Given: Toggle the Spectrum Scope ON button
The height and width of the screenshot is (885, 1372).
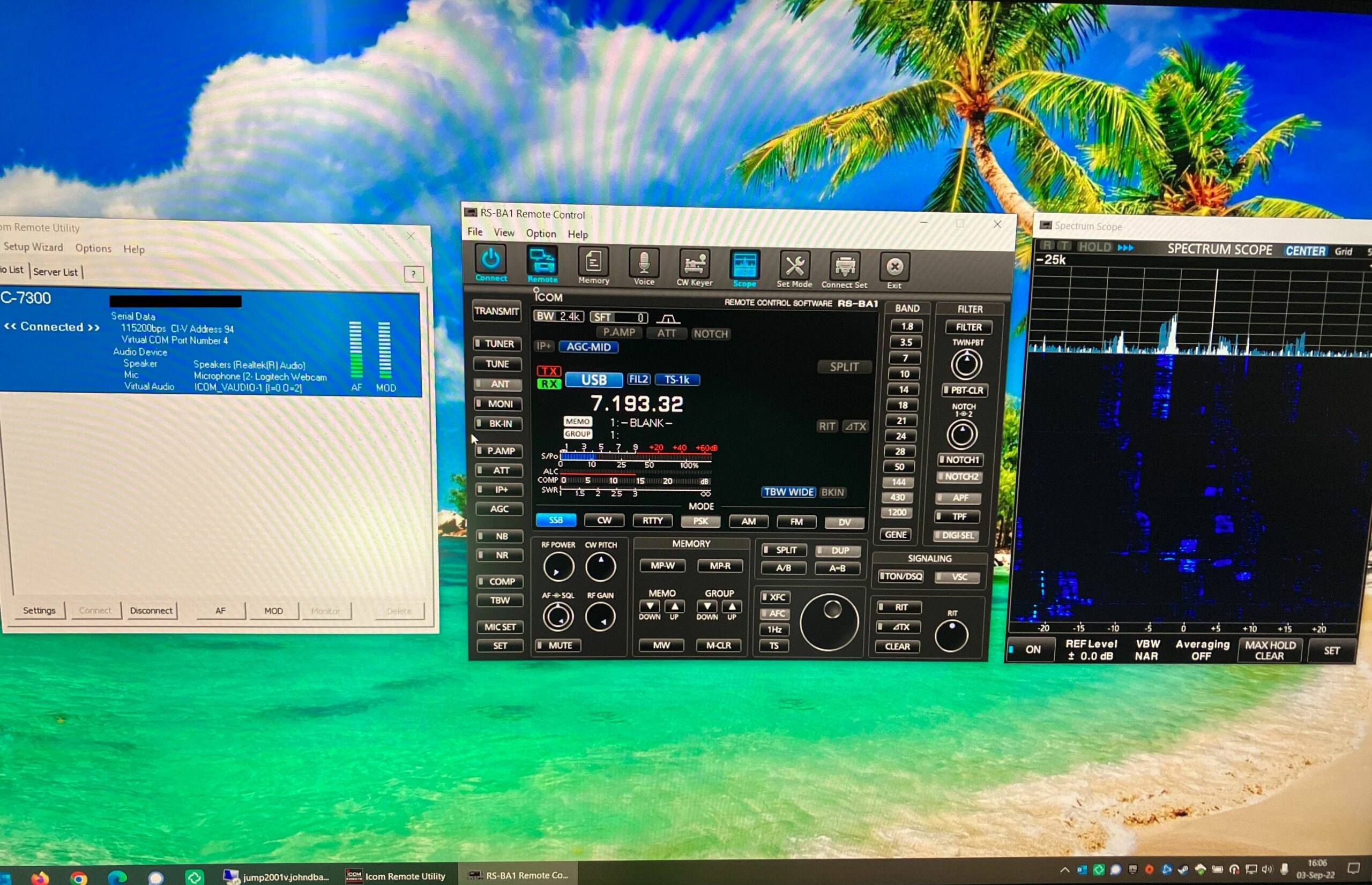Looking at the screenshot, I should click(1031, 649).
